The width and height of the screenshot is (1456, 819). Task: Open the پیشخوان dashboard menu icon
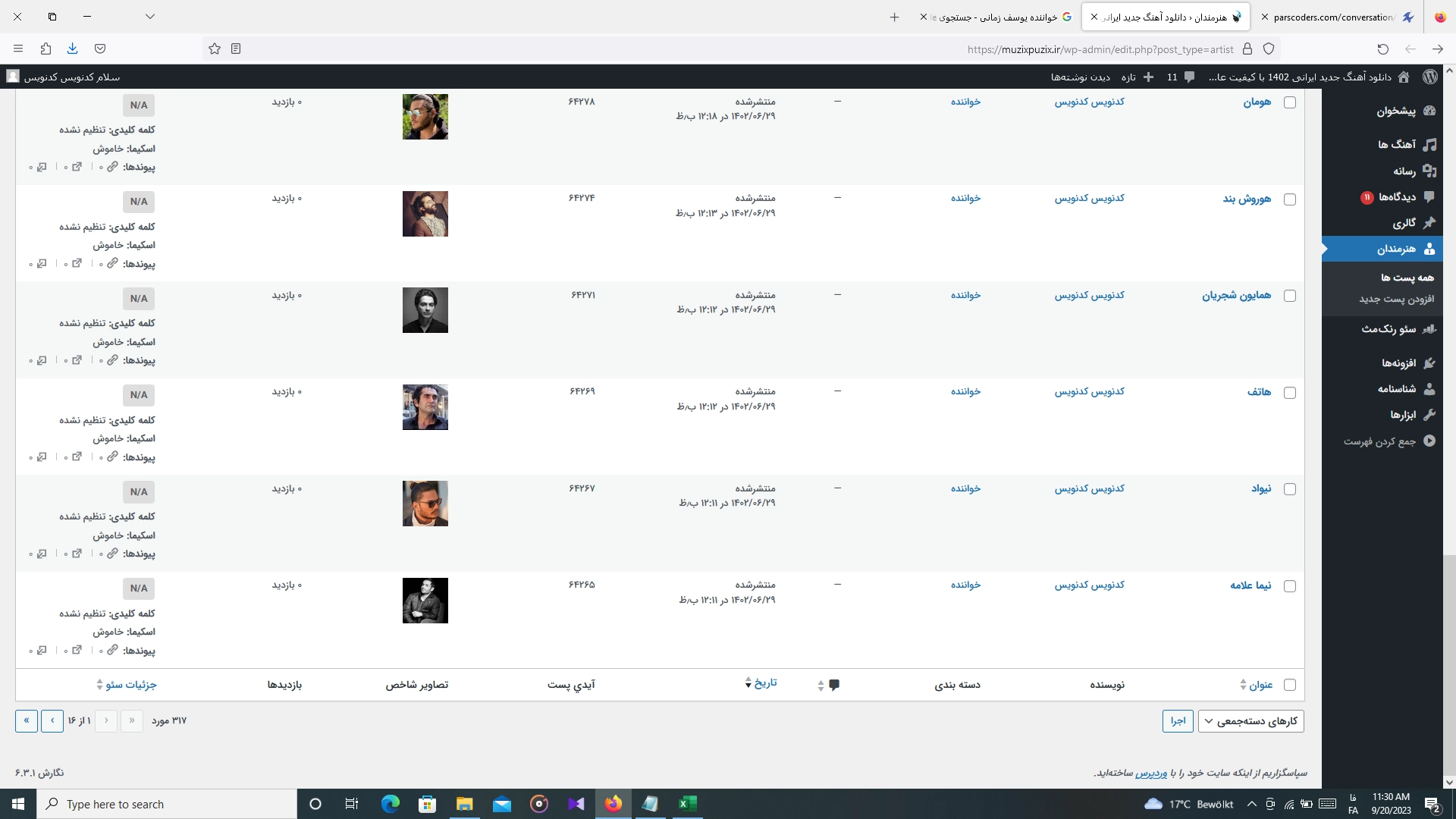click(1429, 111)
